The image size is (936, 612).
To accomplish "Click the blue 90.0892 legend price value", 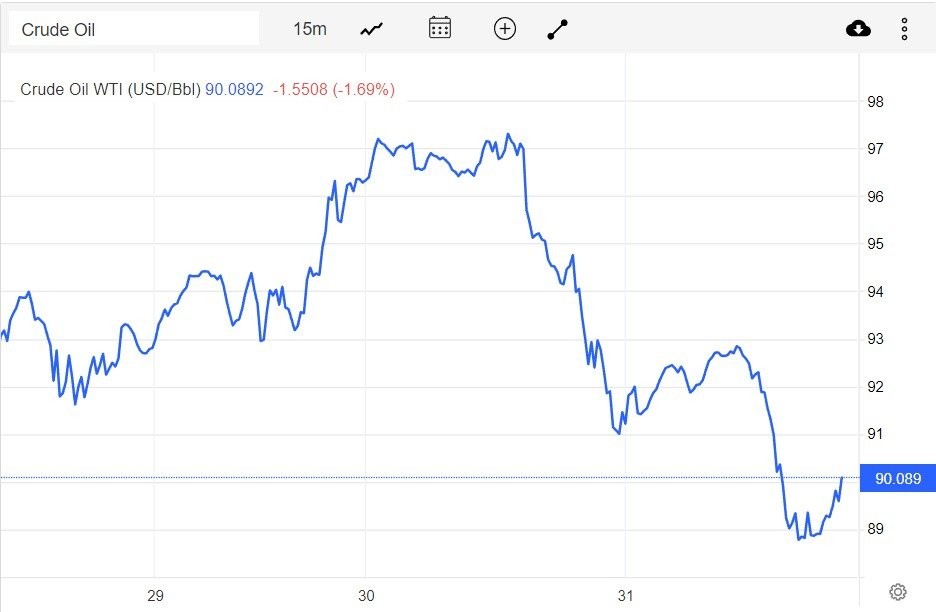I will tap(234, 90).
